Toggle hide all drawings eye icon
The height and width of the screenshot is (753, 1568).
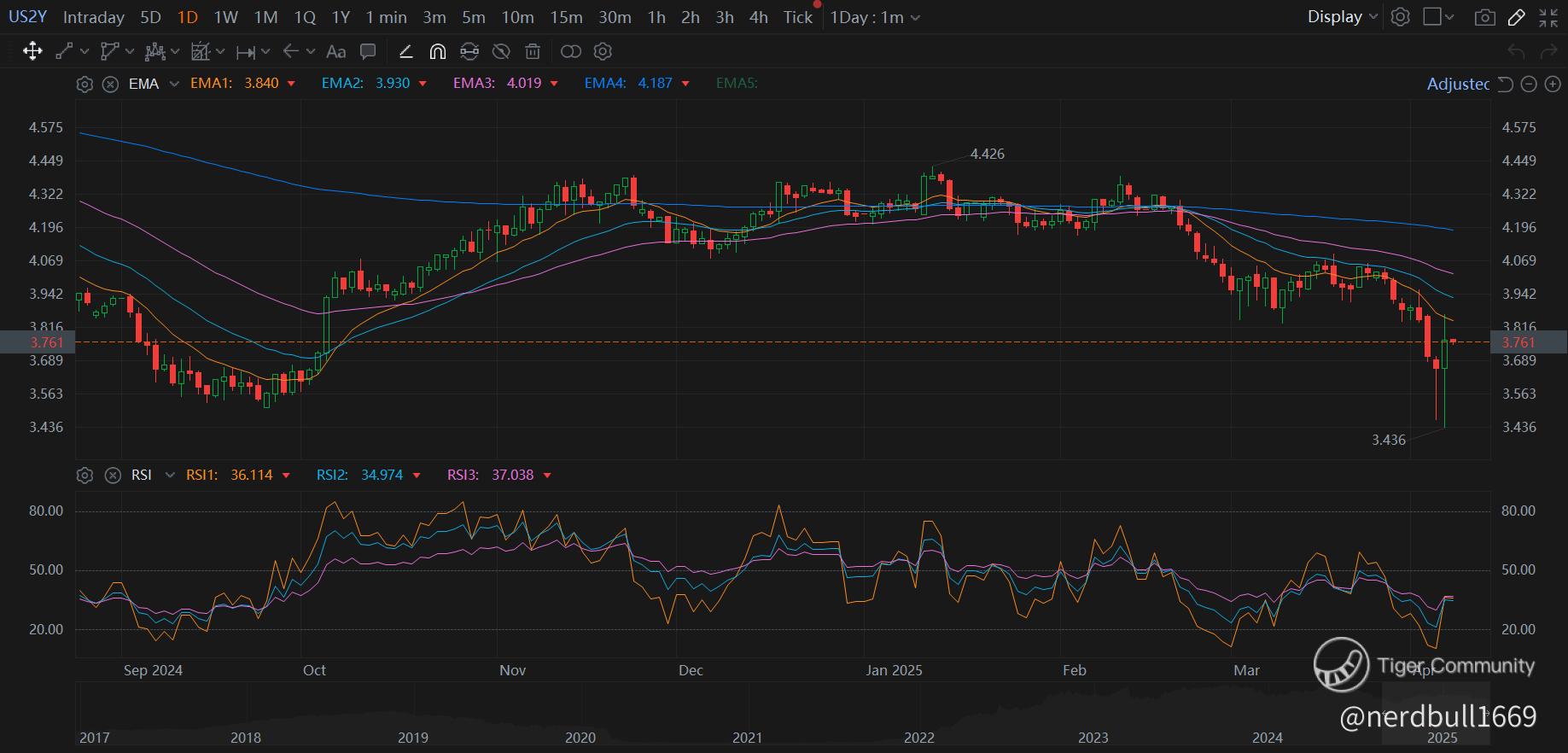point(501,52)
